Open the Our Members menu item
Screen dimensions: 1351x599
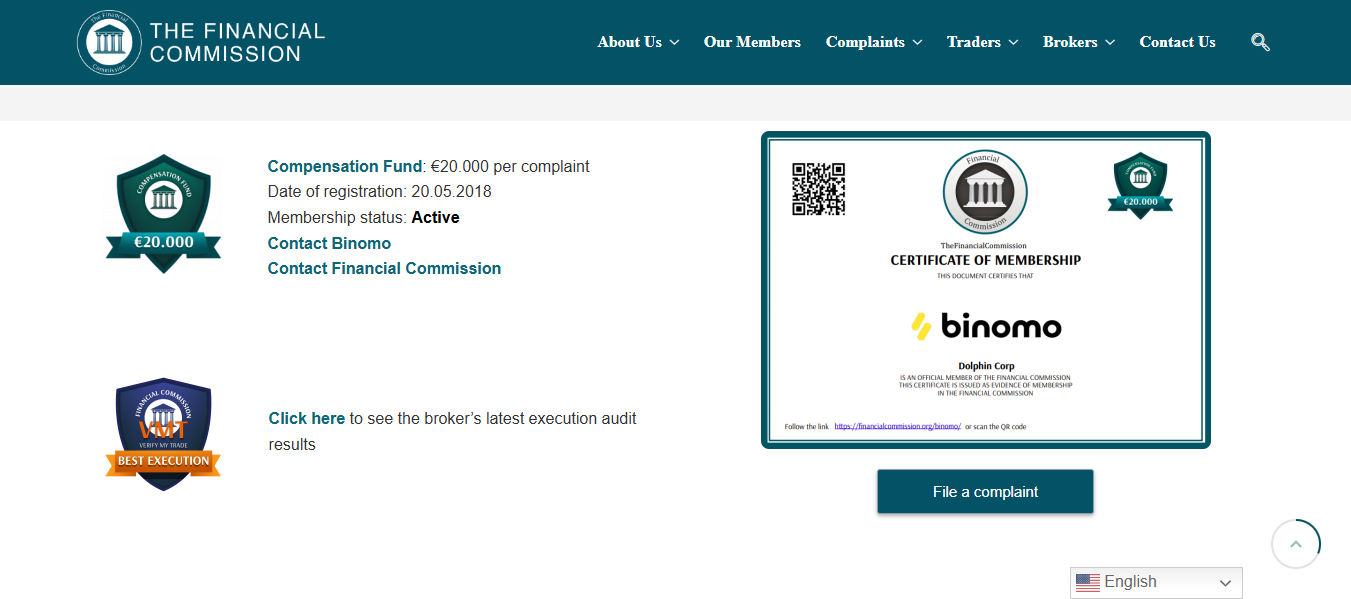pos(751,41)
